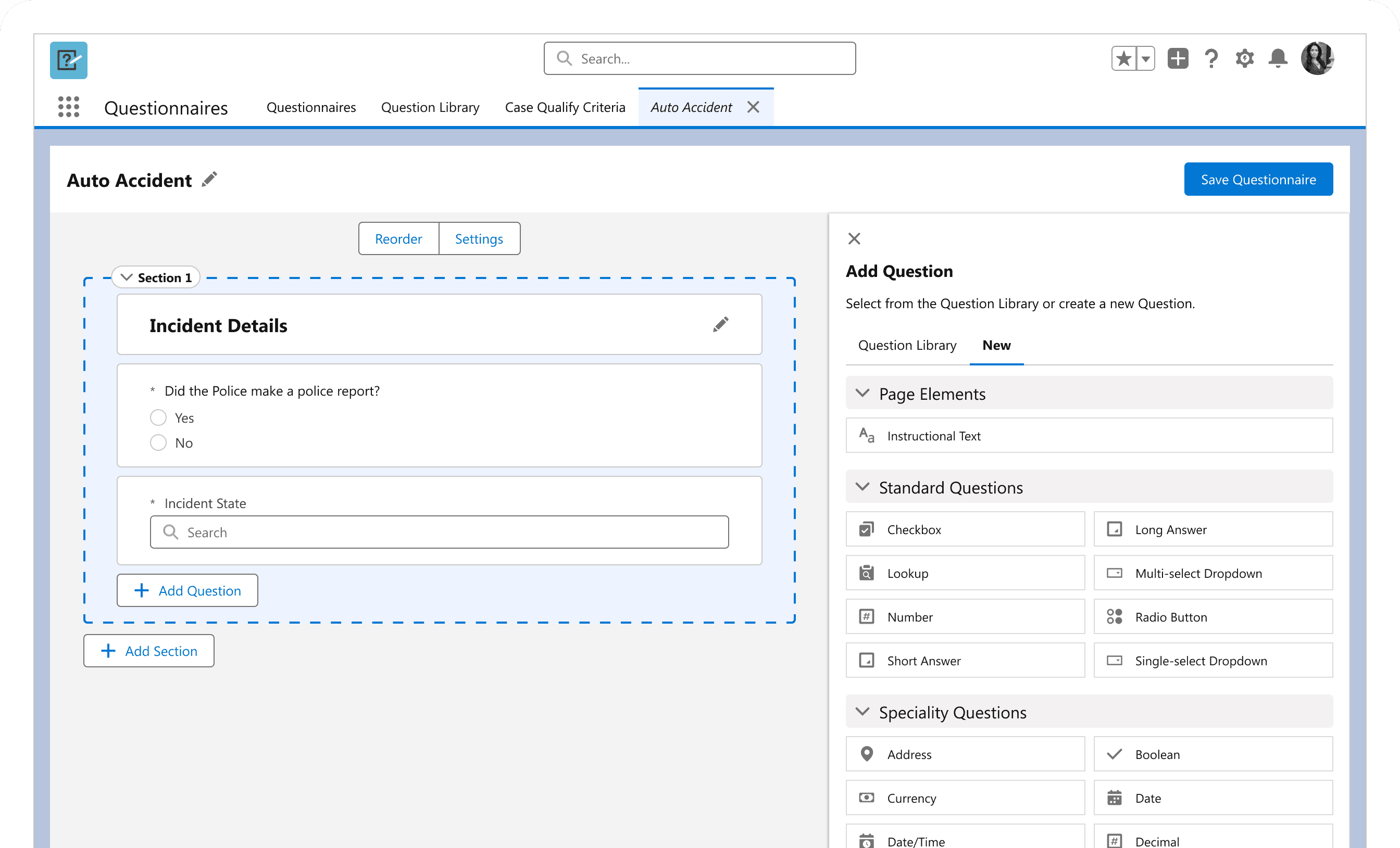Viewport: 1400px width, 848px height.
Task: Click the favorites star icon
Action: tap(1124, 58)
